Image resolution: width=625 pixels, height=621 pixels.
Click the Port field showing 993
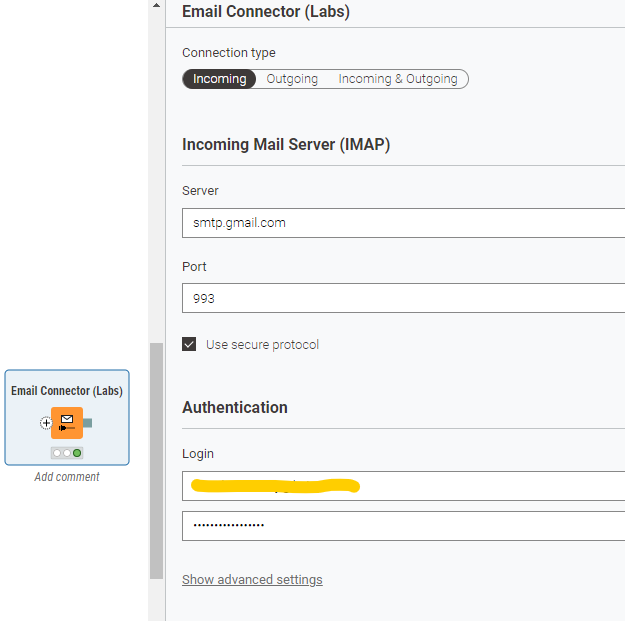[400, 298]
